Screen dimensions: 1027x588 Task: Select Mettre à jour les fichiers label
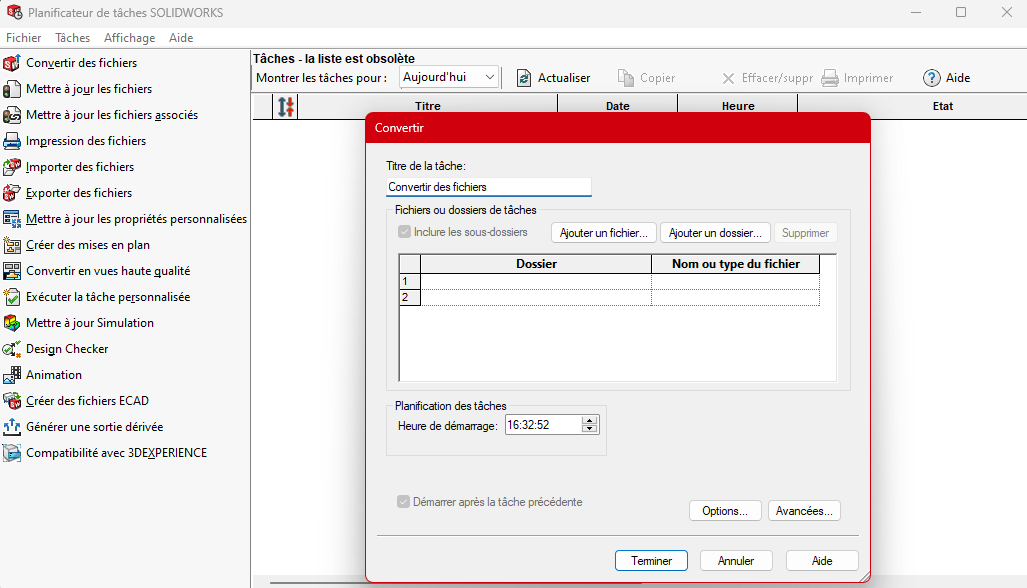[89, 89]
